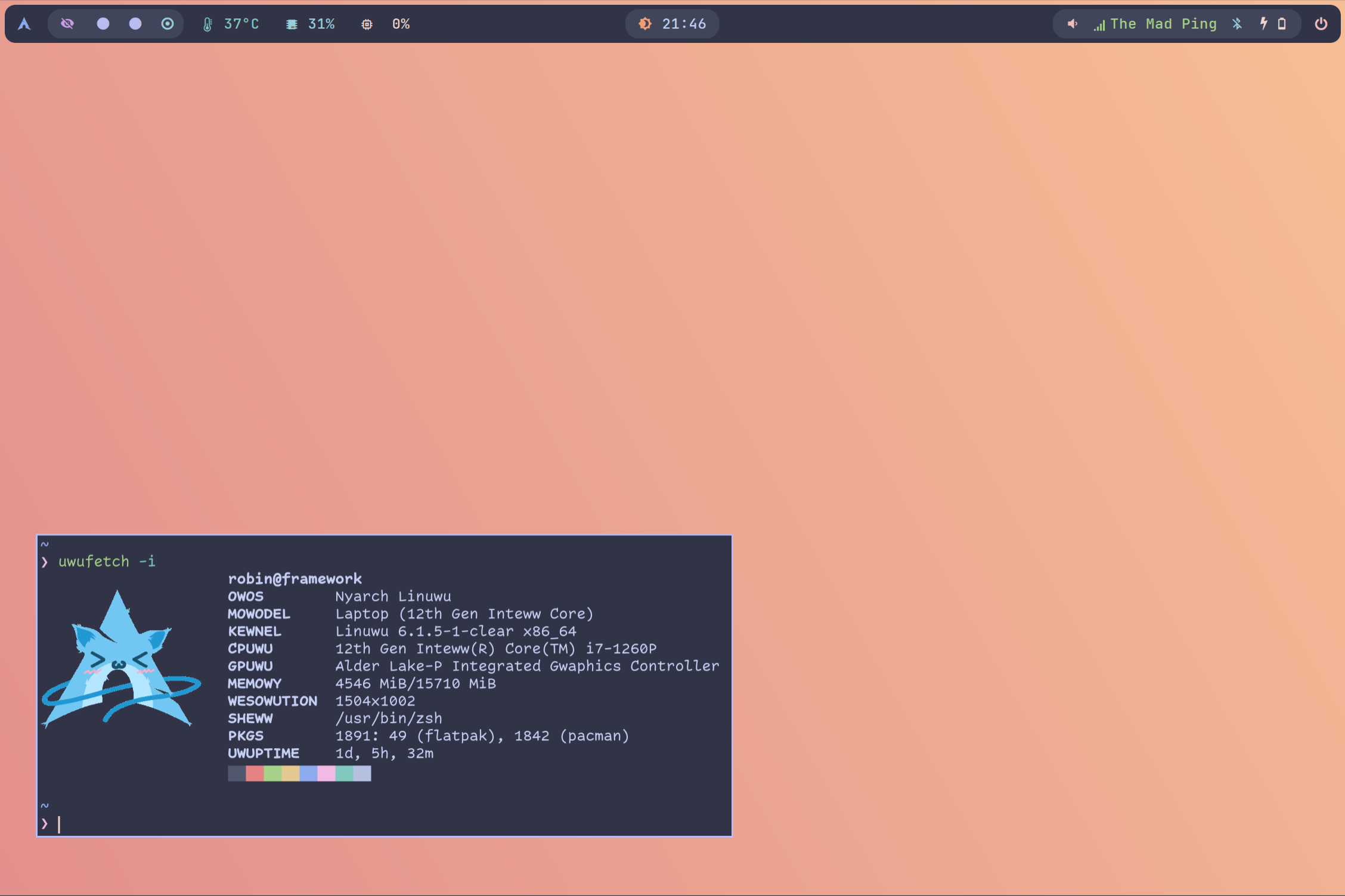Click the battery charging bolt icon

point(1263,24)
